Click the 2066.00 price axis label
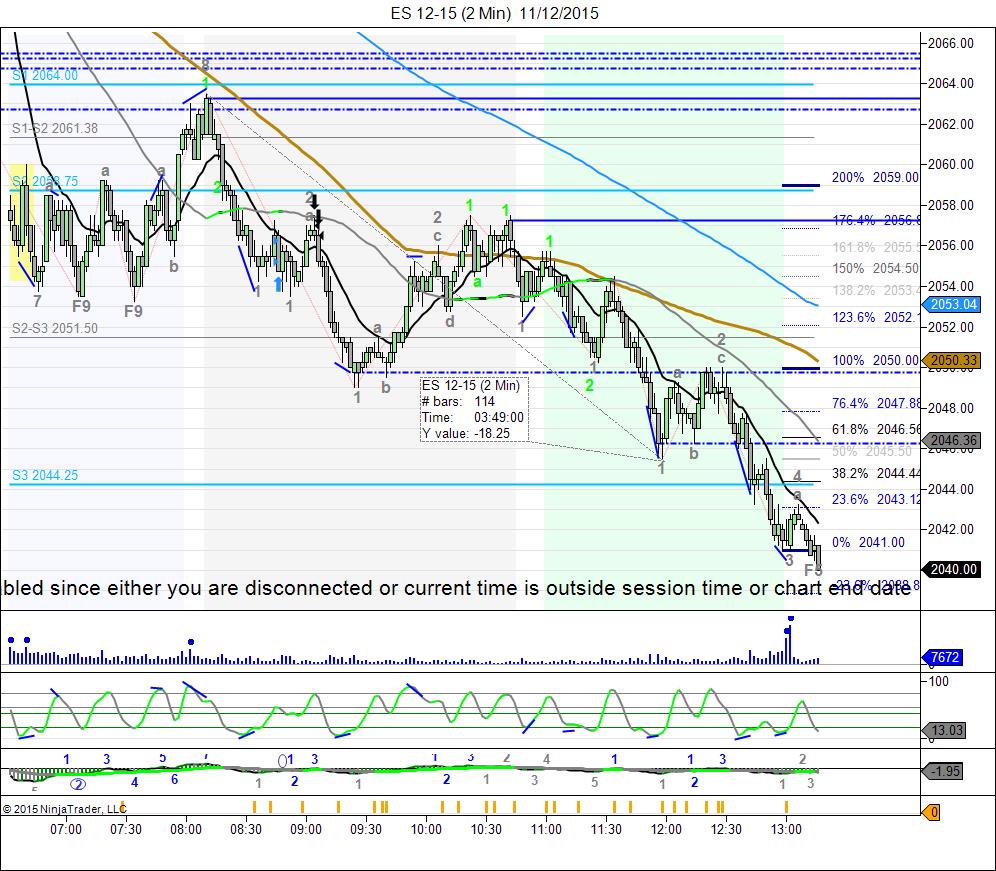The width and height of the screenshot is (996, 871). pos(950,43)
